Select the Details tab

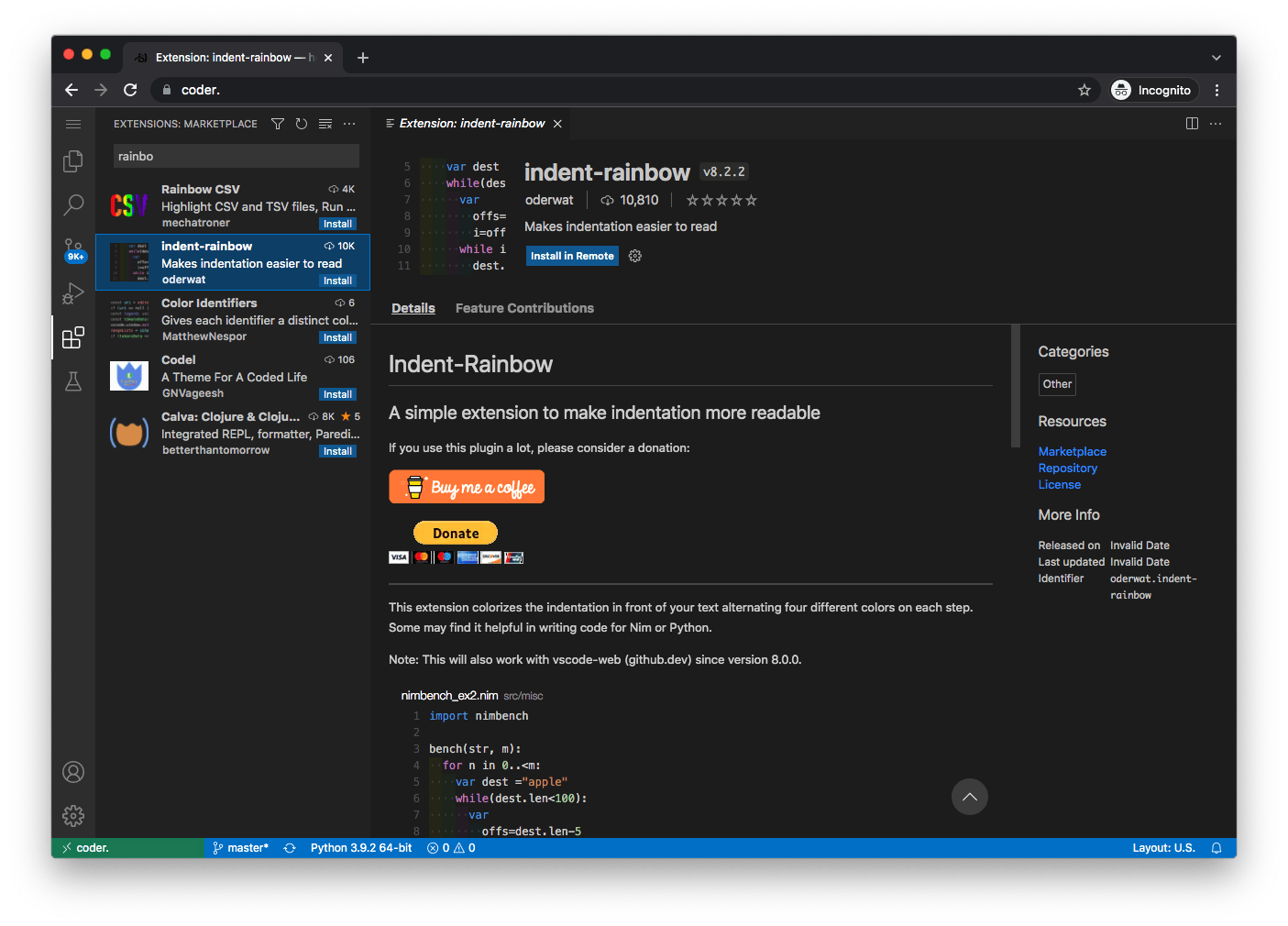[413, 308]
